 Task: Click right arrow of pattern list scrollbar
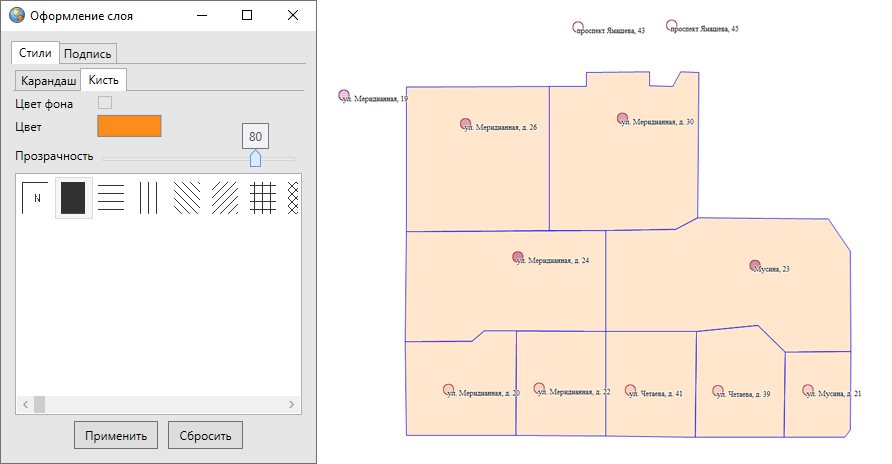(x=292, y=404)
